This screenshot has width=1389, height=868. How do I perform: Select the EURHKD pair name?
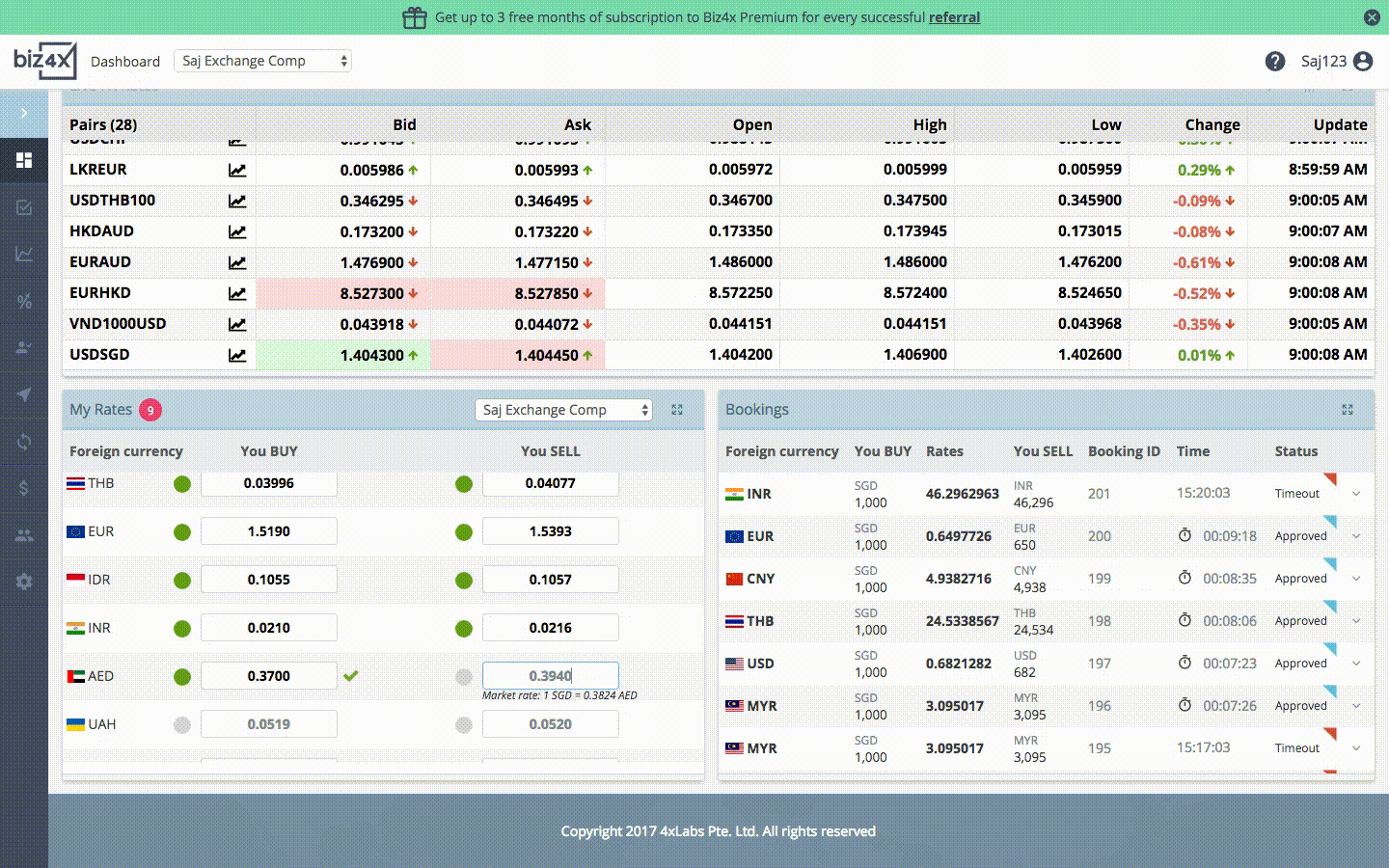click(x=100, y=293)
